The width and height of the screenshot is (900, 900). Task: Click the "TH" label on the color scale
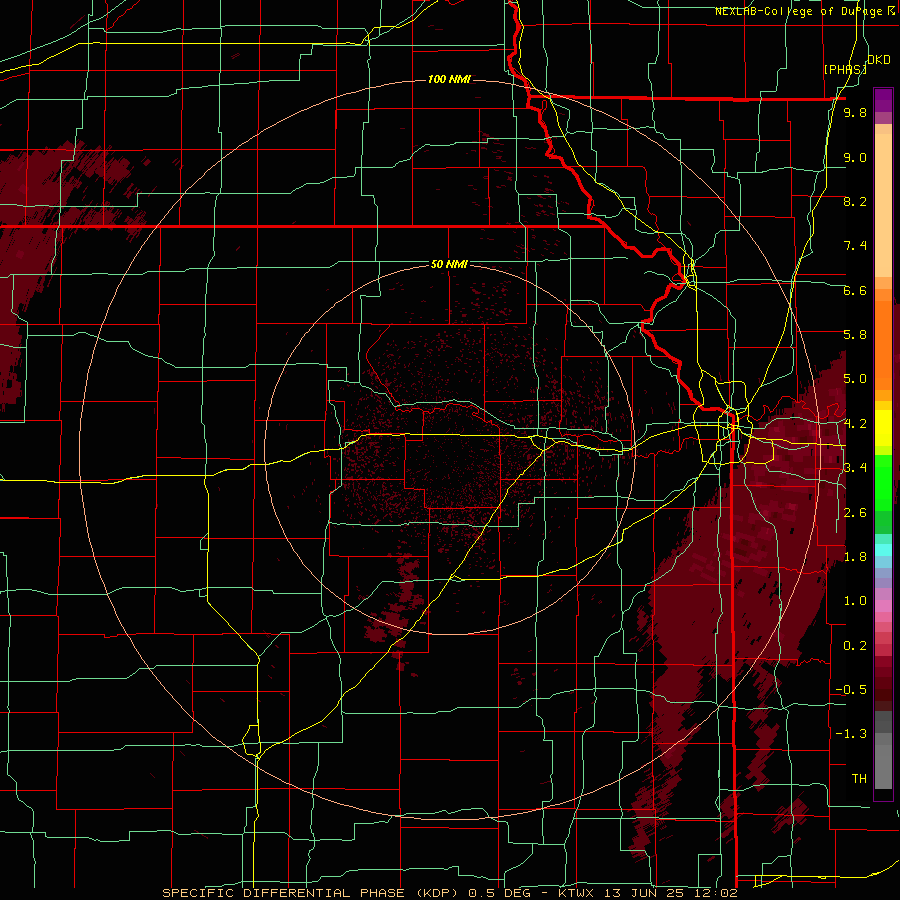pos(859,778)
